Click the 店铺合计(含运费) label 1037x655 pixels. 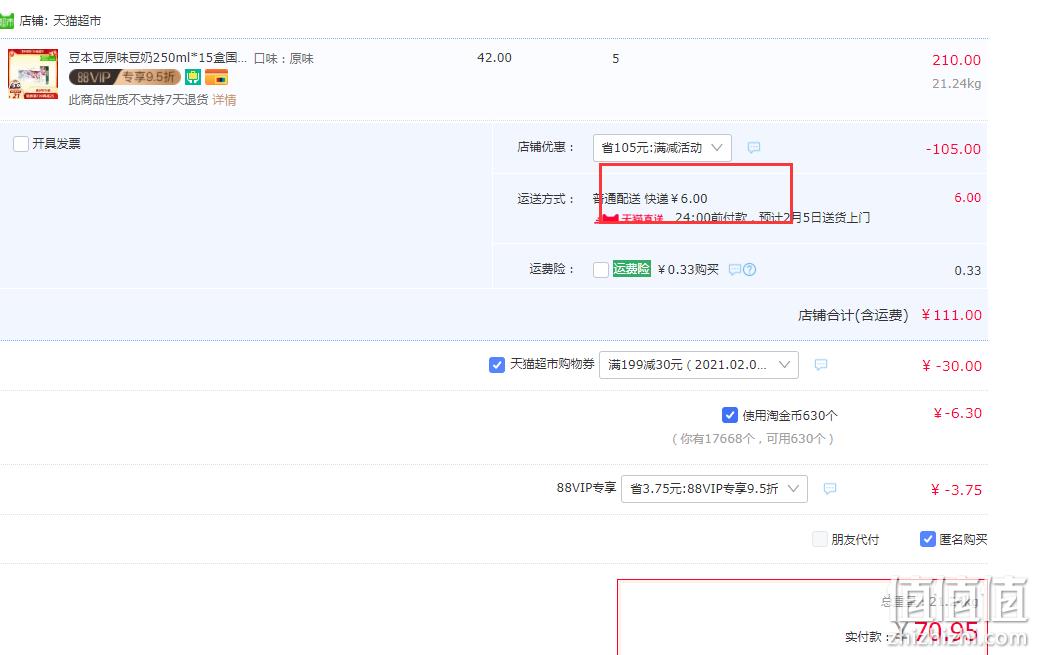tap(853, 316)
